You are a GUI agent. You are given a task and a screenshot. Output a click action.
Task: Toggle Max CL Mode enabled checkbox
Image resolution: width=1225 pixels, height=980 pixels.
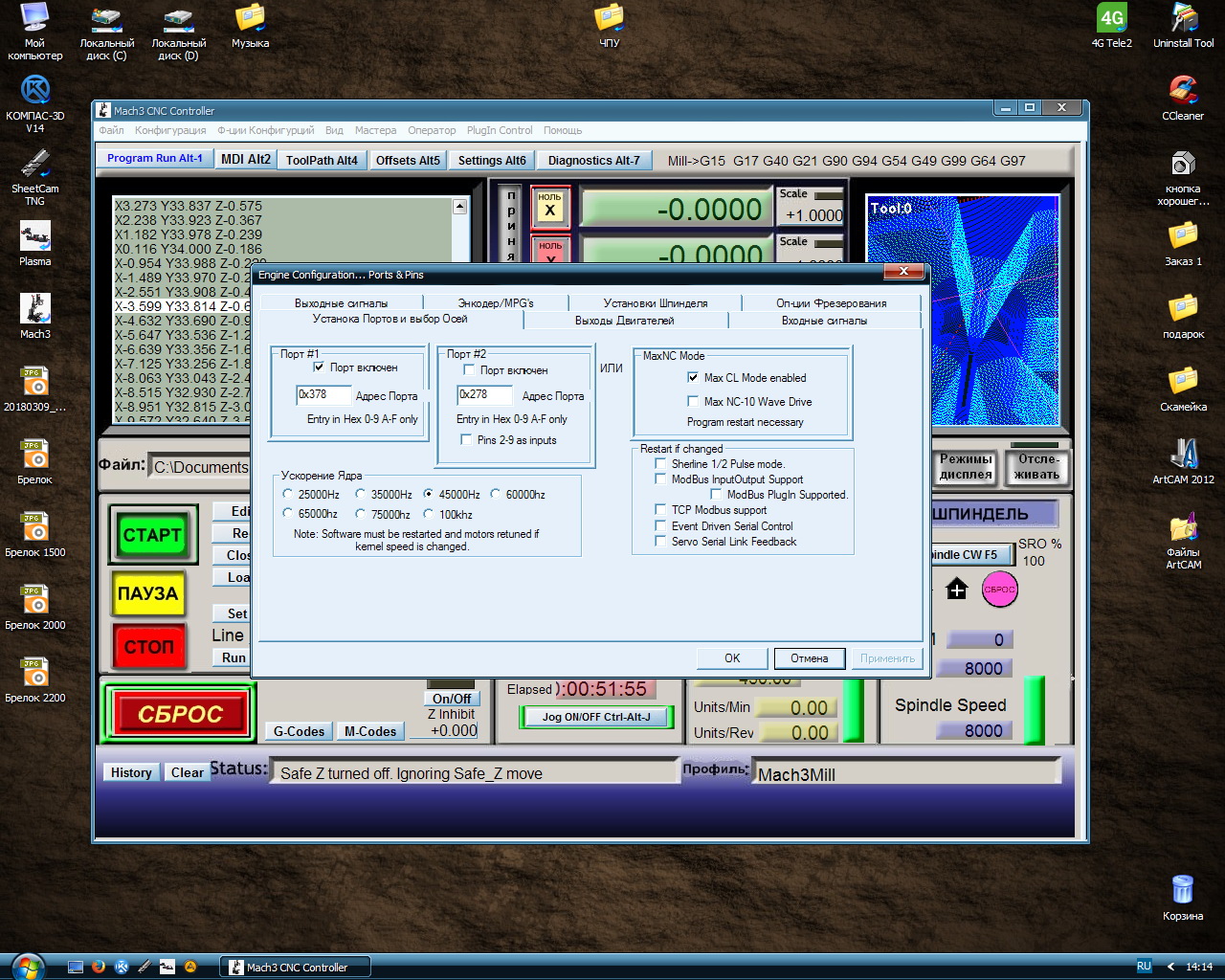click(693, 377)
